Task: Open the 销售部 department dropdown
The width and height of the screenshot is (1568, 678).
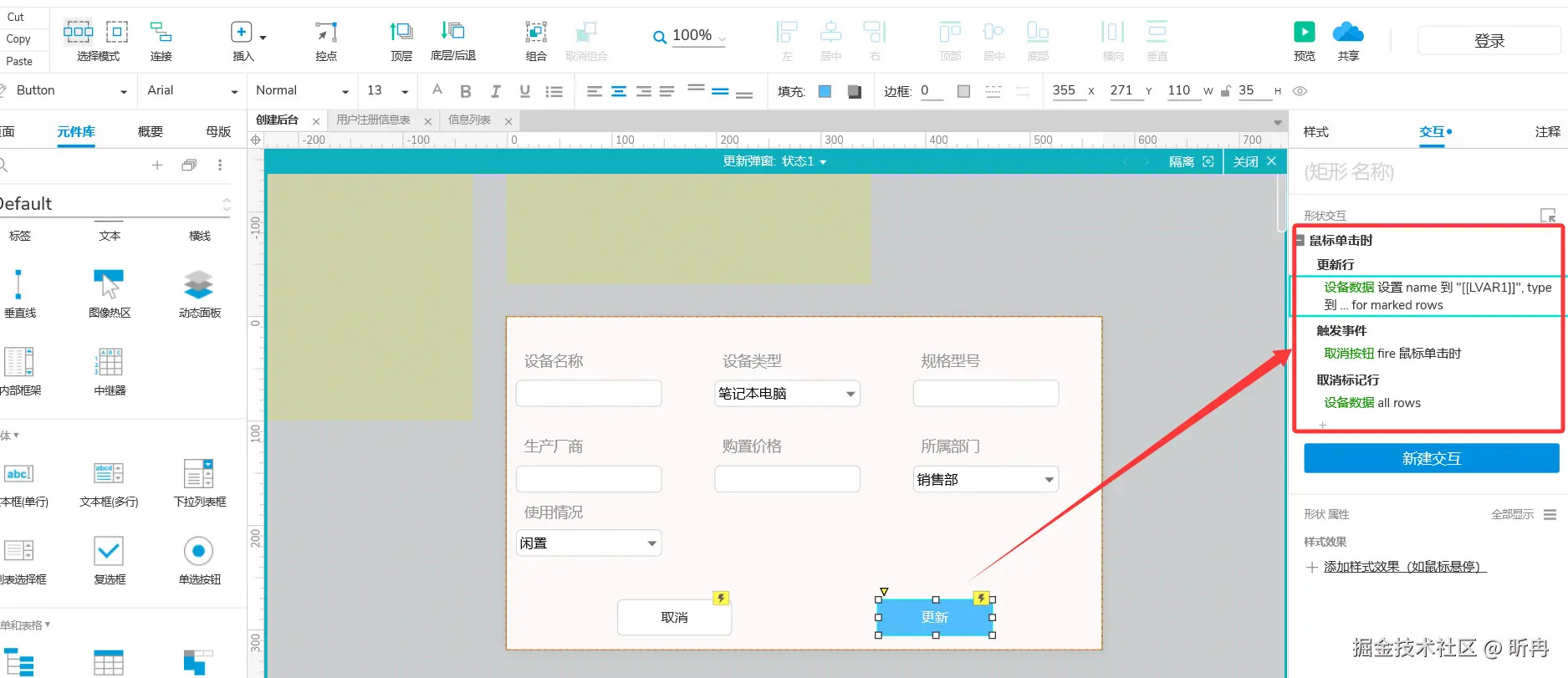Action: pos(986,479)
